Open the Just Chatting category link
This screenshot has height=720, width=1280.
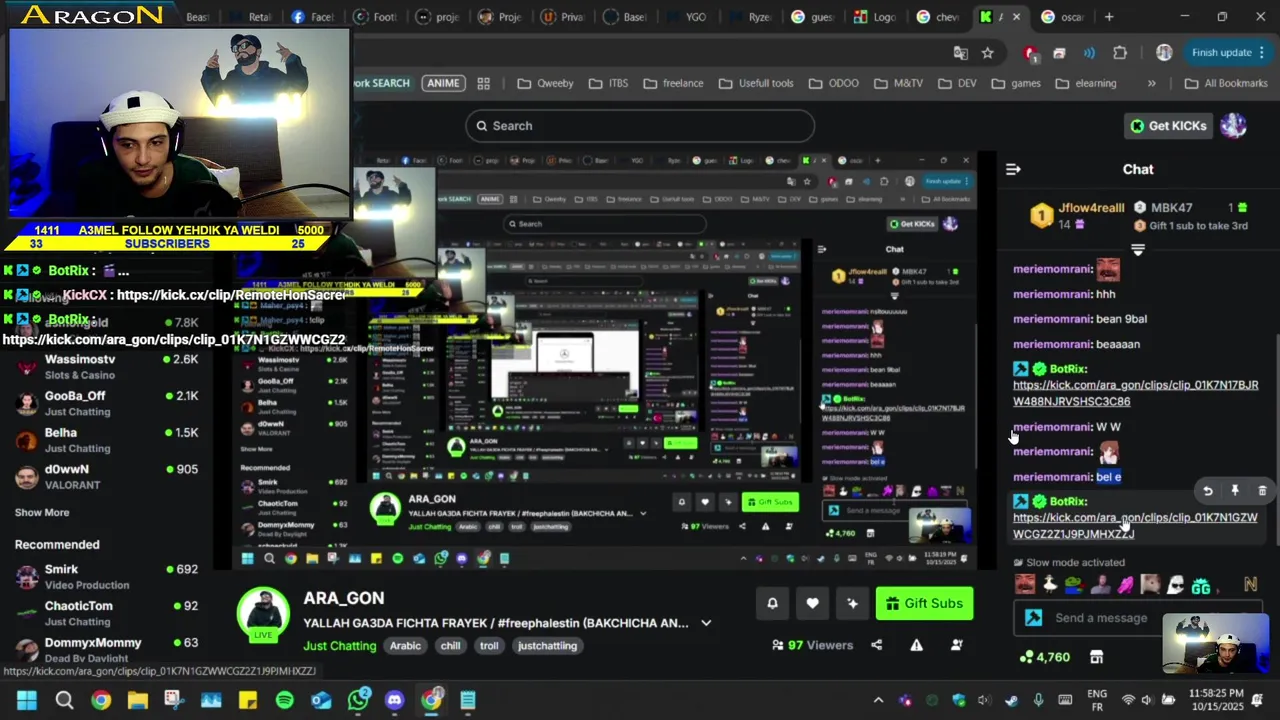[x=340, y=645]
